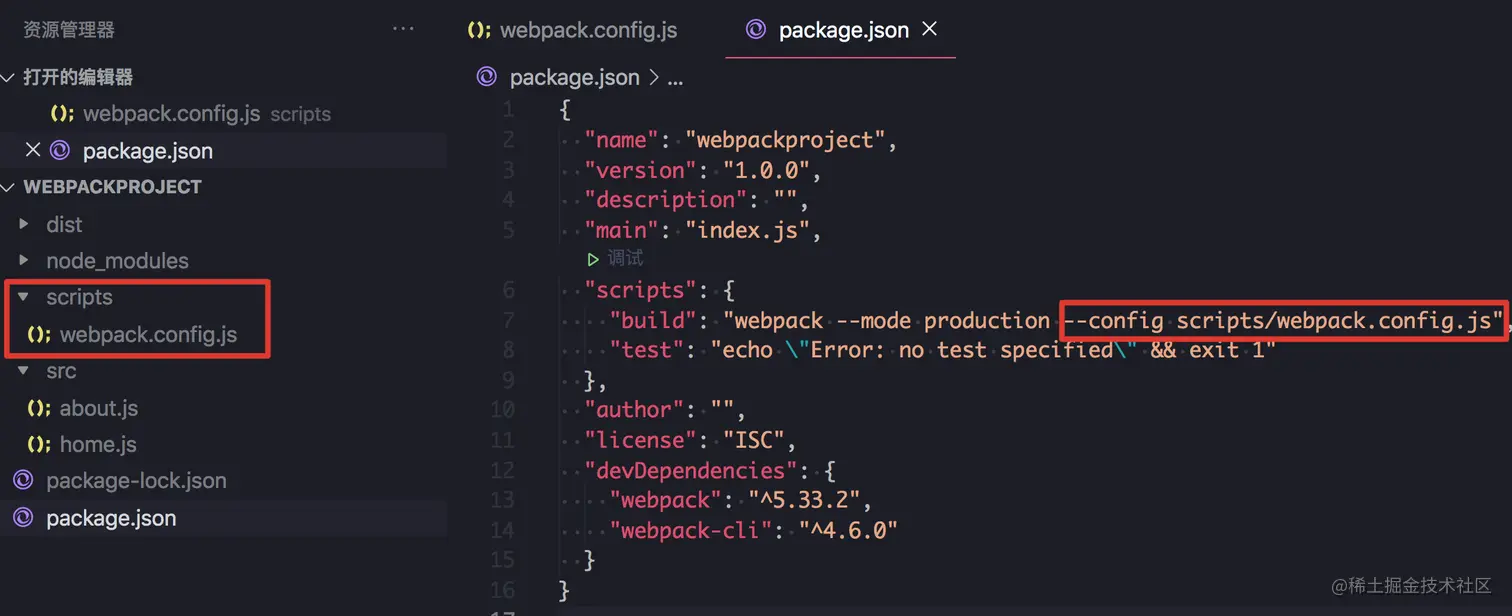Click the "author" key on line 10
This screenshot has width=1512, height=616.
[x=635, y=410]
